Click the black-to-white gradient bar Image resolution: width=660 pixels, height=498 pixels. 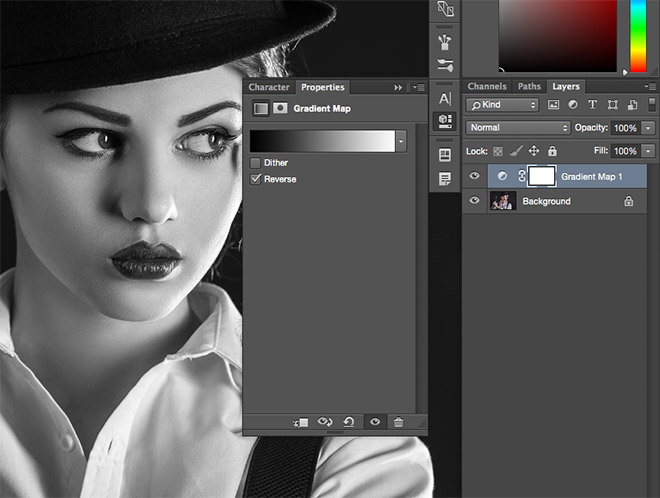click(x=322, y=141)
